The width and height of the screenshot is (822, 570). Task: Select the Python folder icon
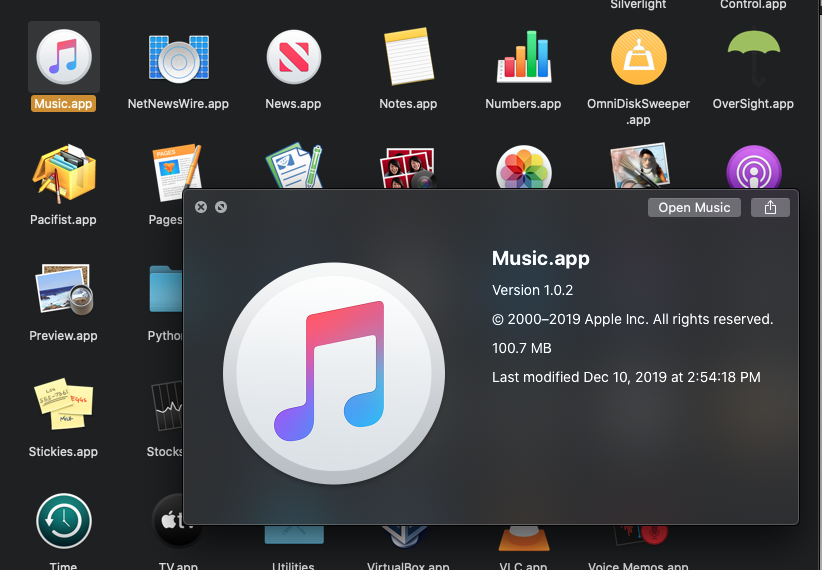[166, 289]
